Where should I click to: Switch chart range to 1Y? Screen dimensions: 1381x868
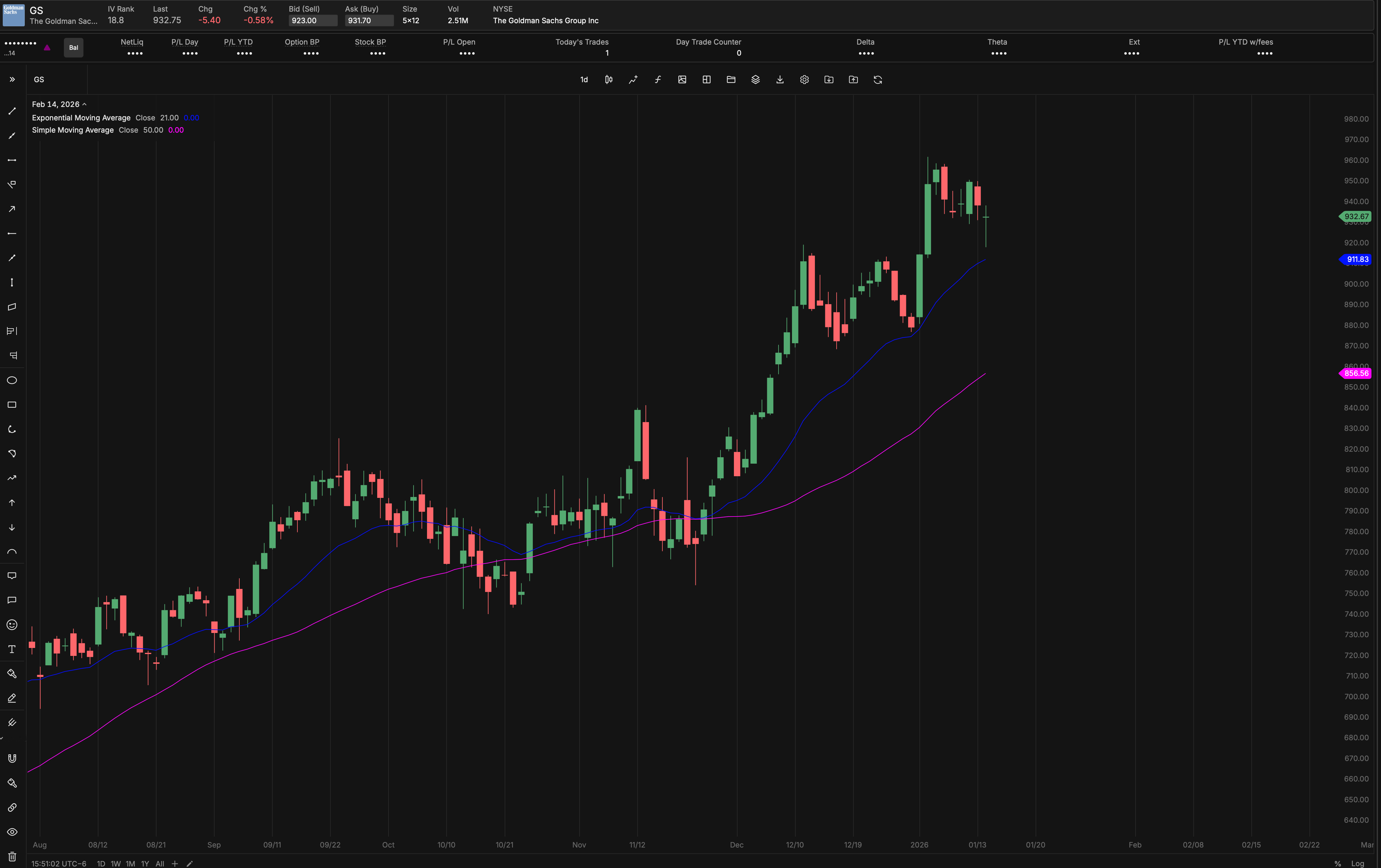[x=145, y=863]
